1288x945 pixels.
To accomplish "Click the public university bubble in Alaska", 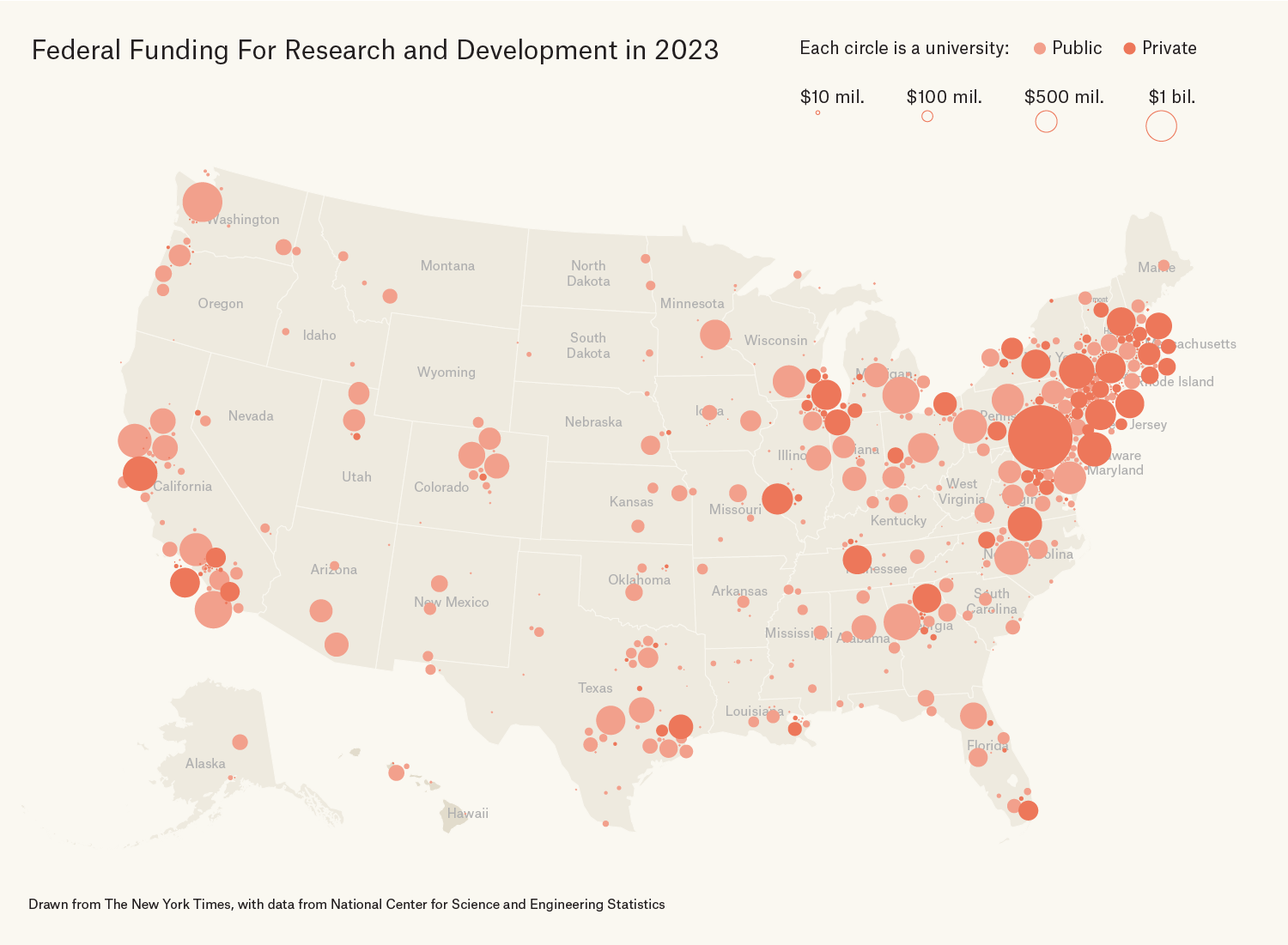I will [240, 742].
